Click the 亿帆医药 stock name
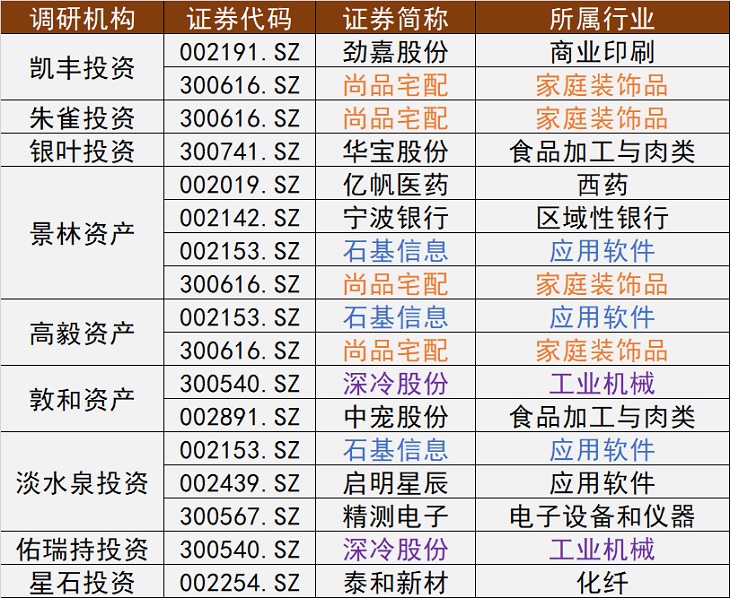 (395, 183)
